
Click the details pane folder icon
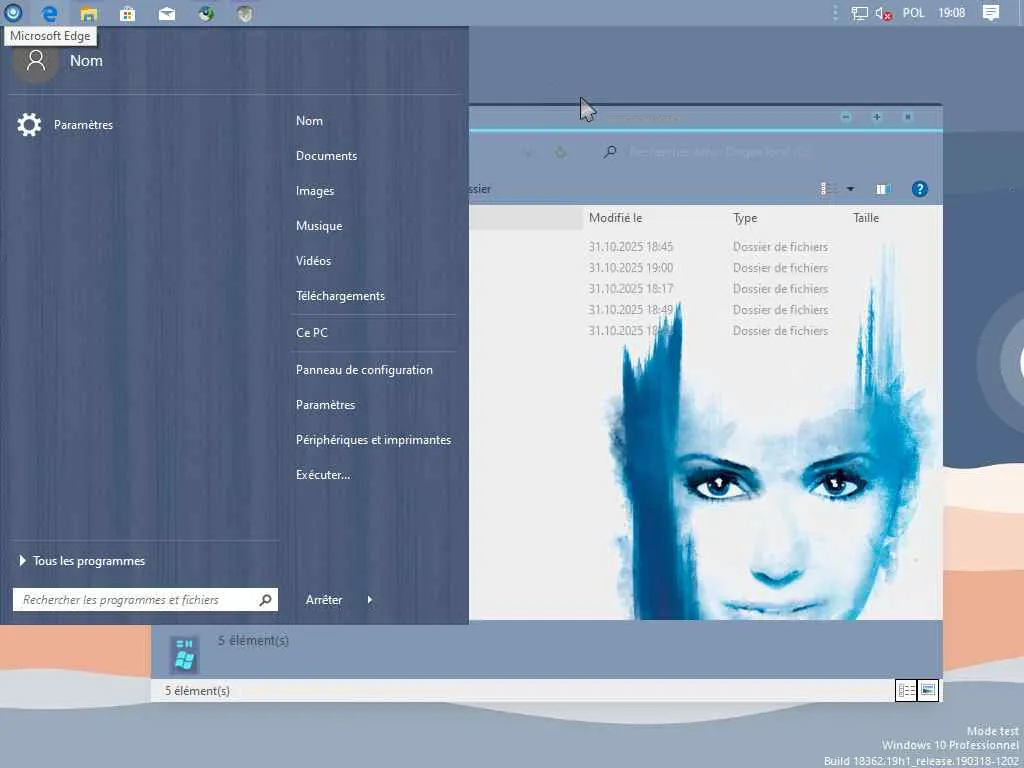pos(184,654)
